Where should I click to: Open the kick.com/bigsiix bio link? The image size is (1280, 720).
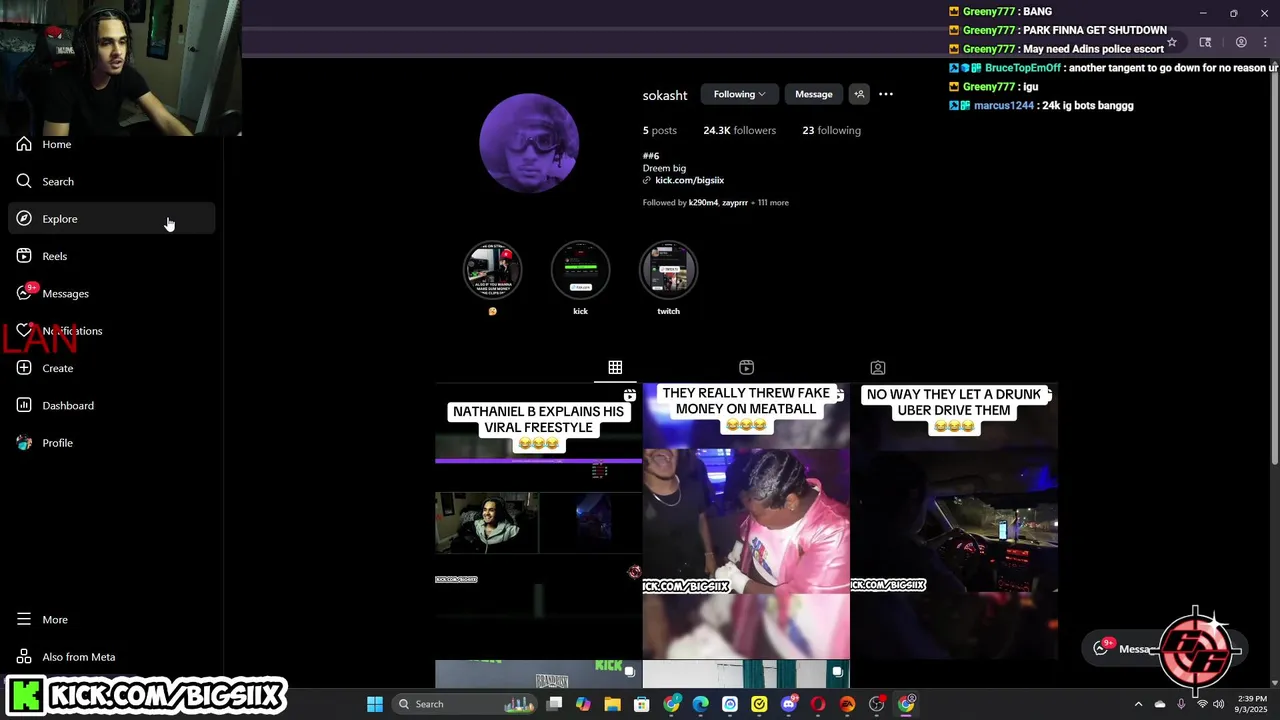click(689, 180)
